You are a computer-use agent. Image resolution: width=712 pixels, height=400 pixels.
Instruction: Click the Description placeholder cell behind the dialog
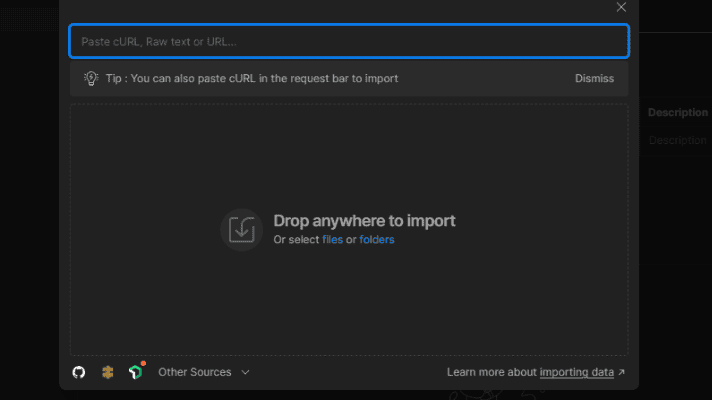677,140
